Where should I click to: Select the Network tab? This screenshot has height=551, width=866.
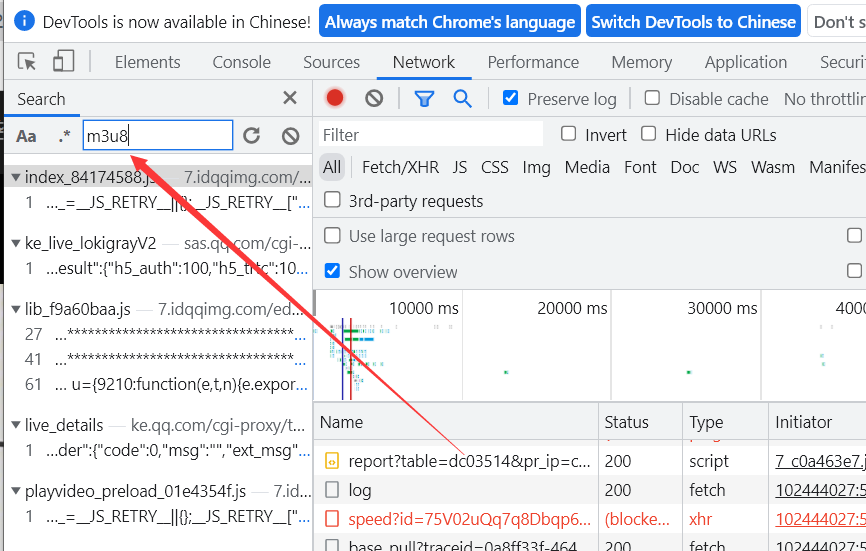(424, 62)
